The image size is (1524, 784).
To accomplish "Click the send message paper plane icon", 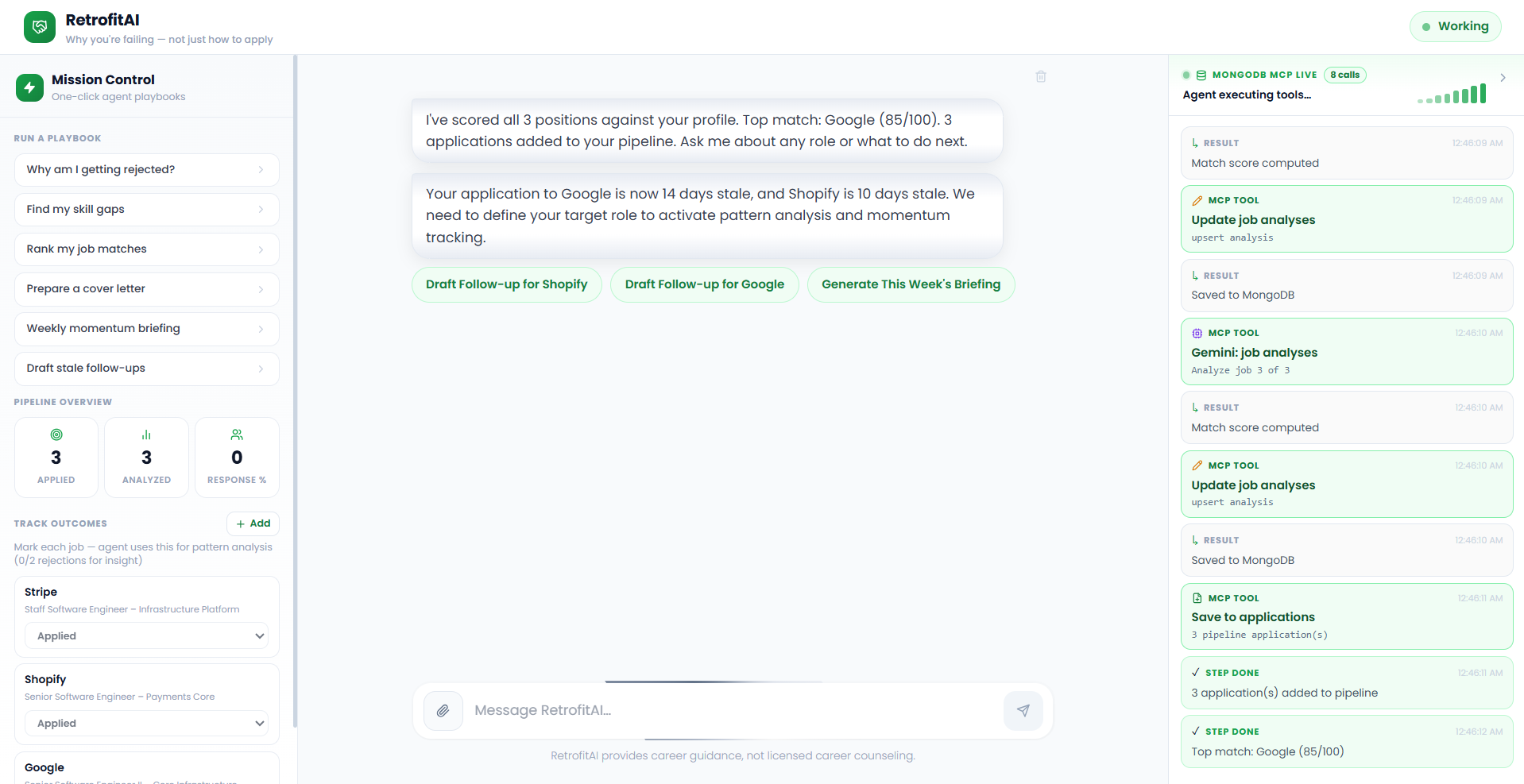I will coord(1023,711).
